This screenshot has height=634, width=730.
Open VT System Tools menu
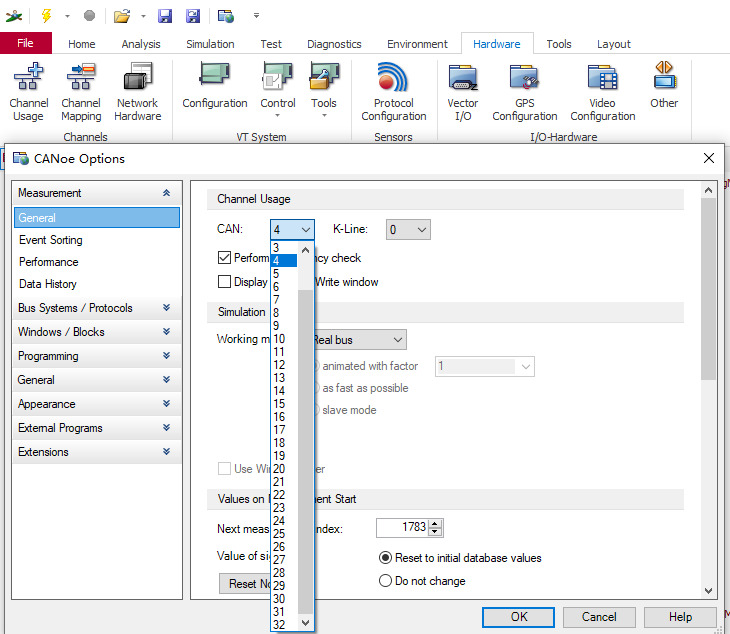pyautogui.click(x=324, y=90)
